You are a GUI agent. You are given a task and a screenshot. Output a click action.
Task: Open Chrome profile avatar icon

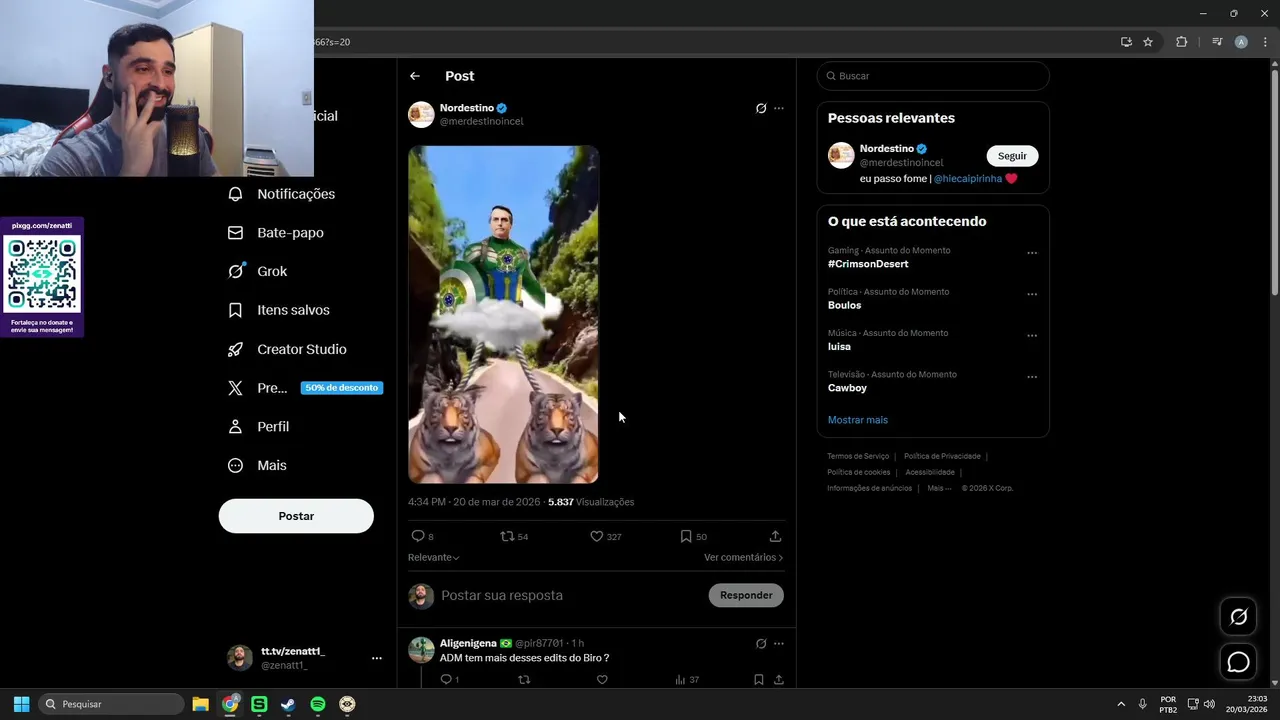[x=1241, y=42]
